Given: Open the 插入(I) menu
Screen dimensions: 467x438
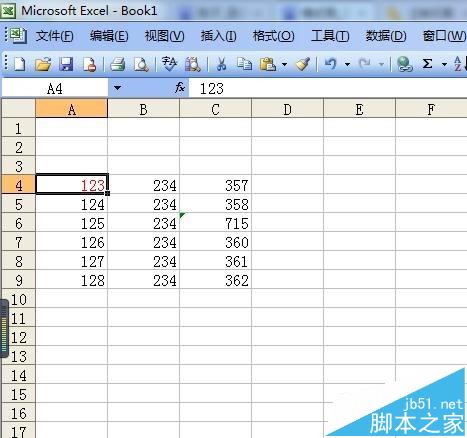Looking at the screenshot, I should point(219,36).
